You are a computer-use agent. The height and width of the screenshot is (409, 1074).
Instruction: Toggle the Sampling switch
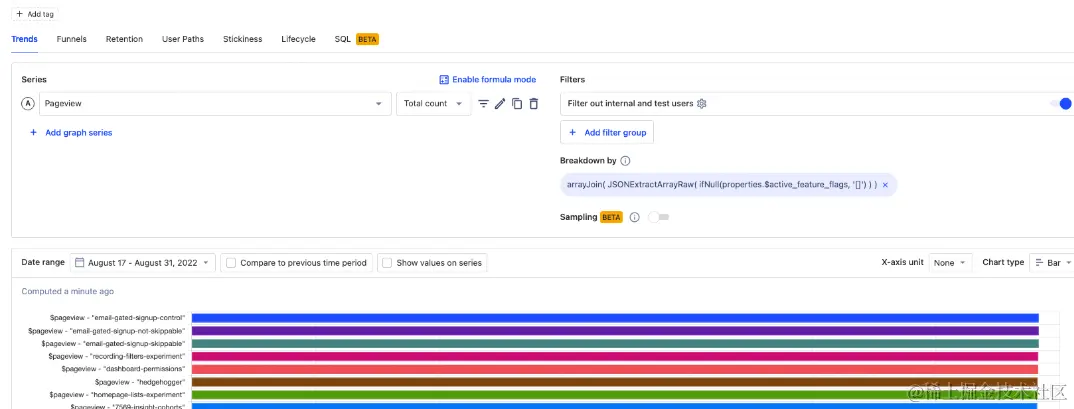pos(659,217)
